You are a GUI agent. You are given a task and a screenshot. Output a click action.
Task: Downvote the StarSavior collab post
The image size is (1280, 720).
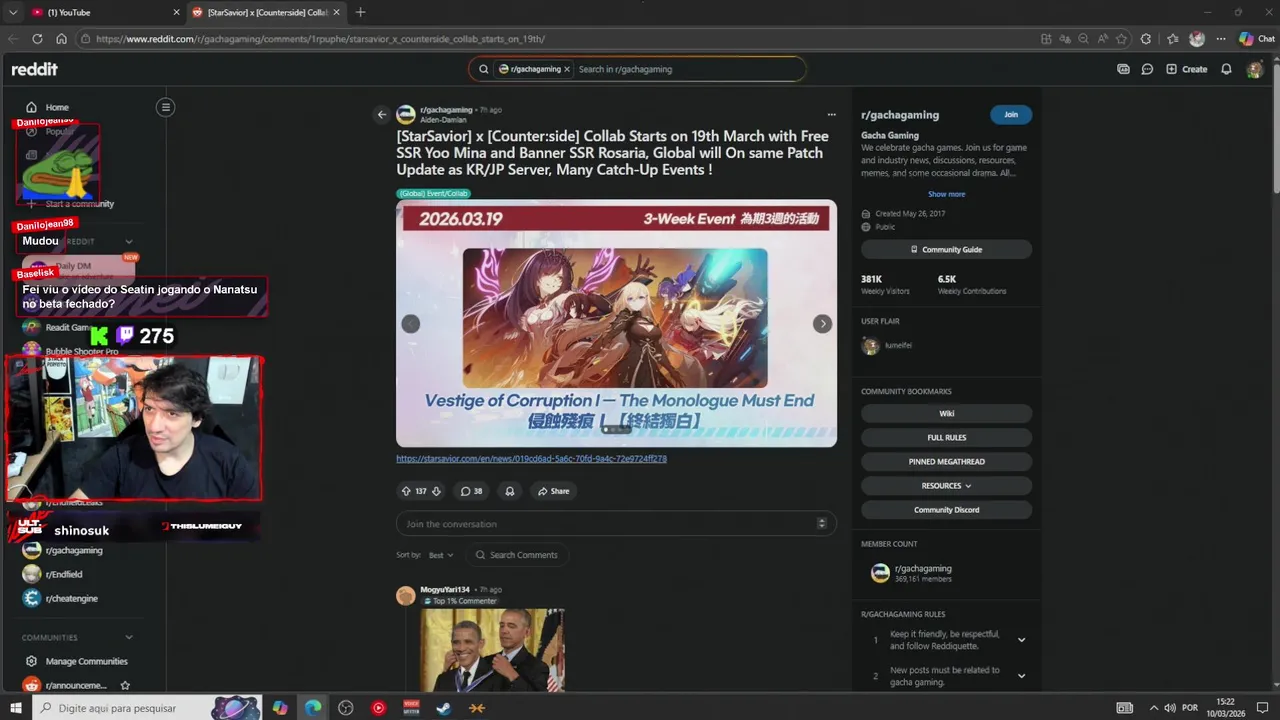(436, 491)
